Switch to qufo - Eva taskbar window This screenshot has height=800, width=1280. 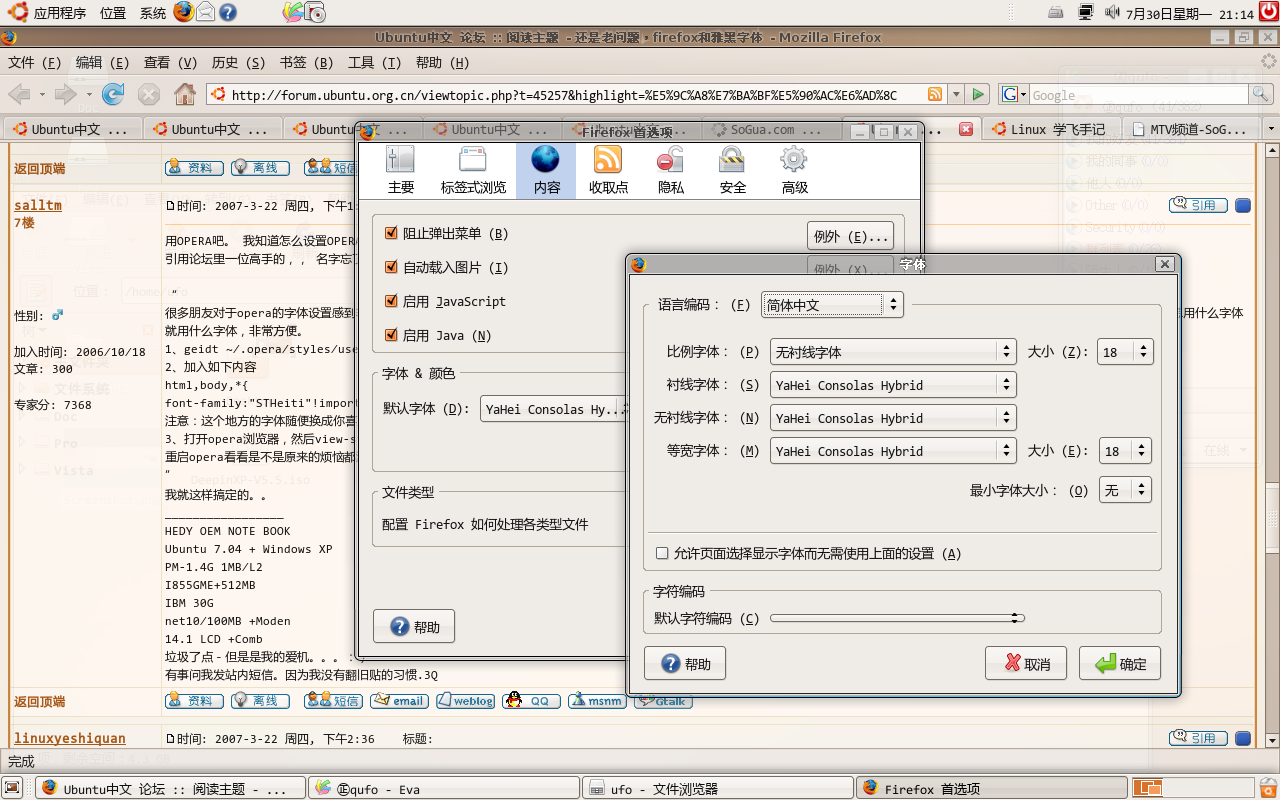(443, 788)
